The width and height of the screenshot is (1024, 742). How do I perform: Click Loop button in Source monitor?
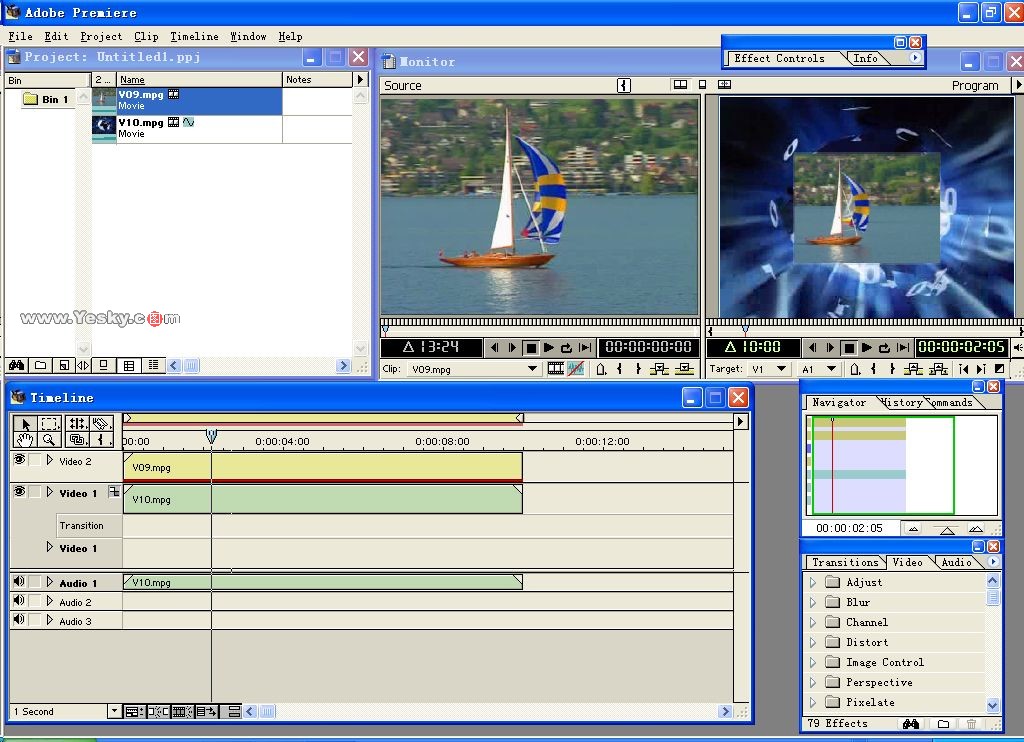tap(566, 348)
